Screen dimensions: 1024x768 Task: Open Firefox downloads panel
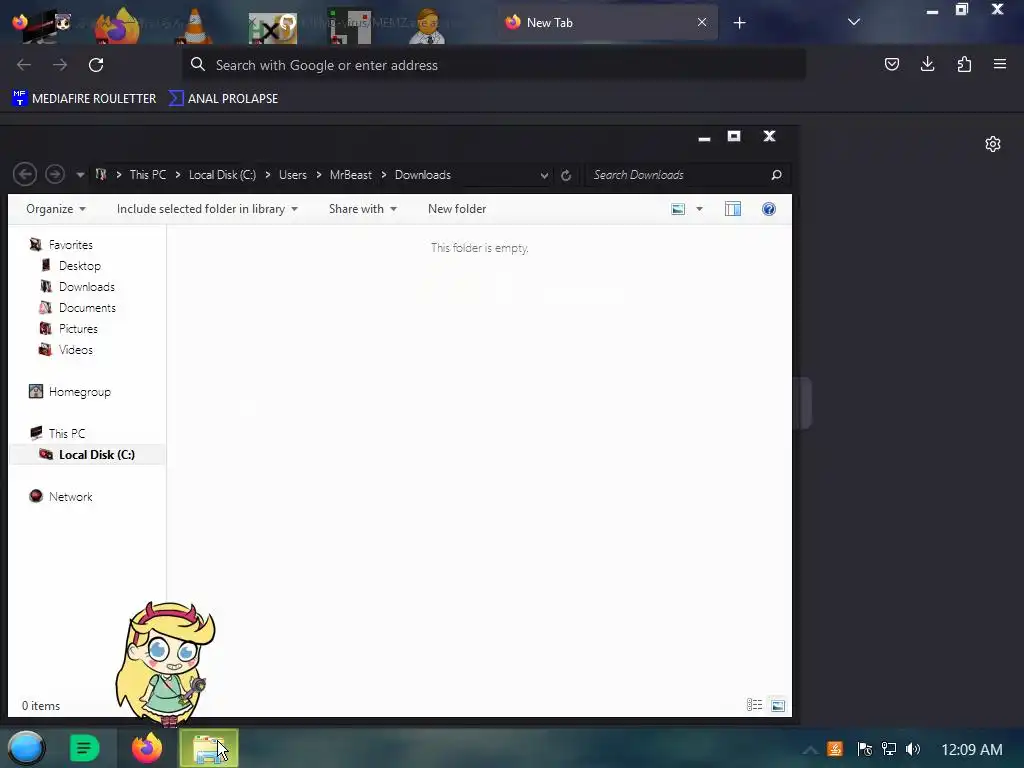927,64
